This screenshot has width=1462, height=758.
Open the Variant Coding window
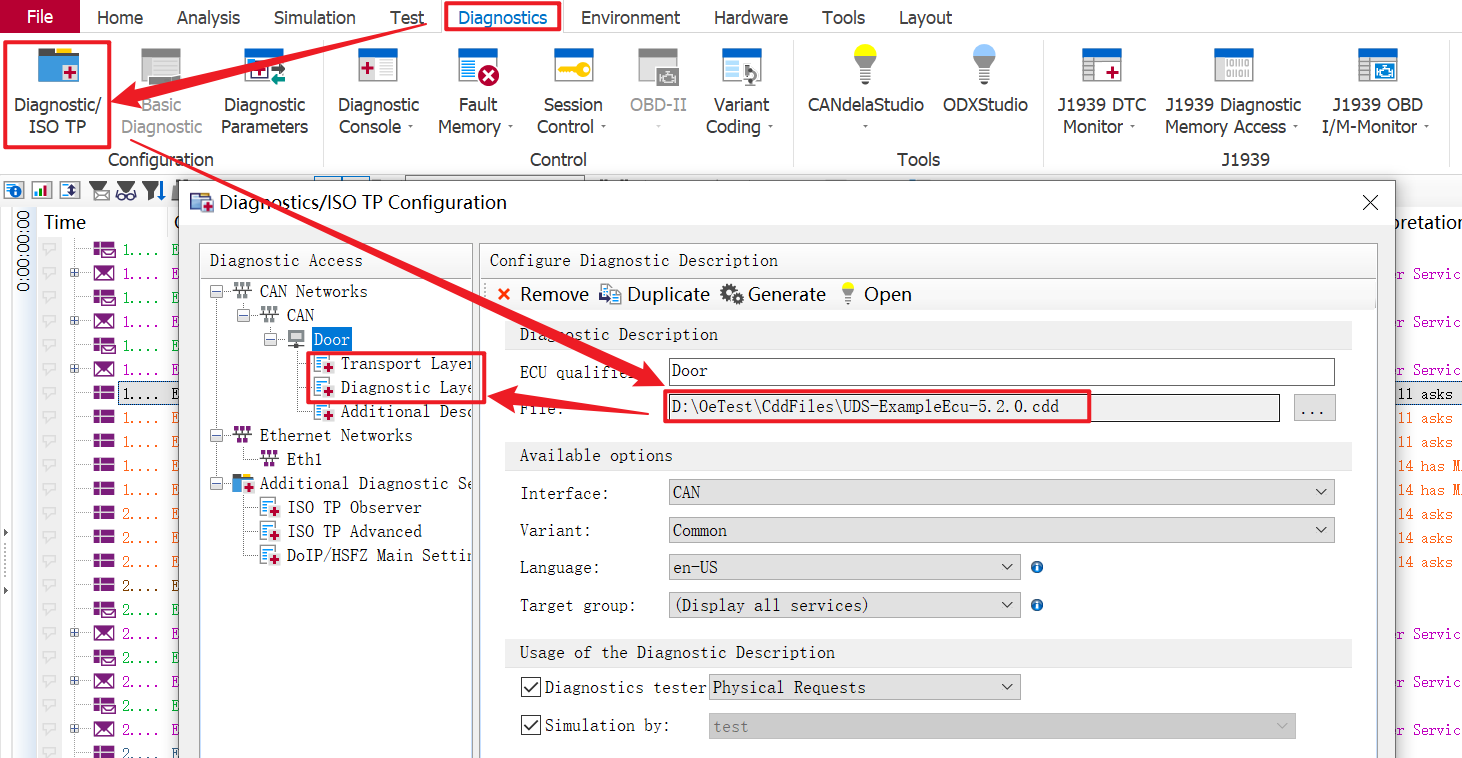741,92
